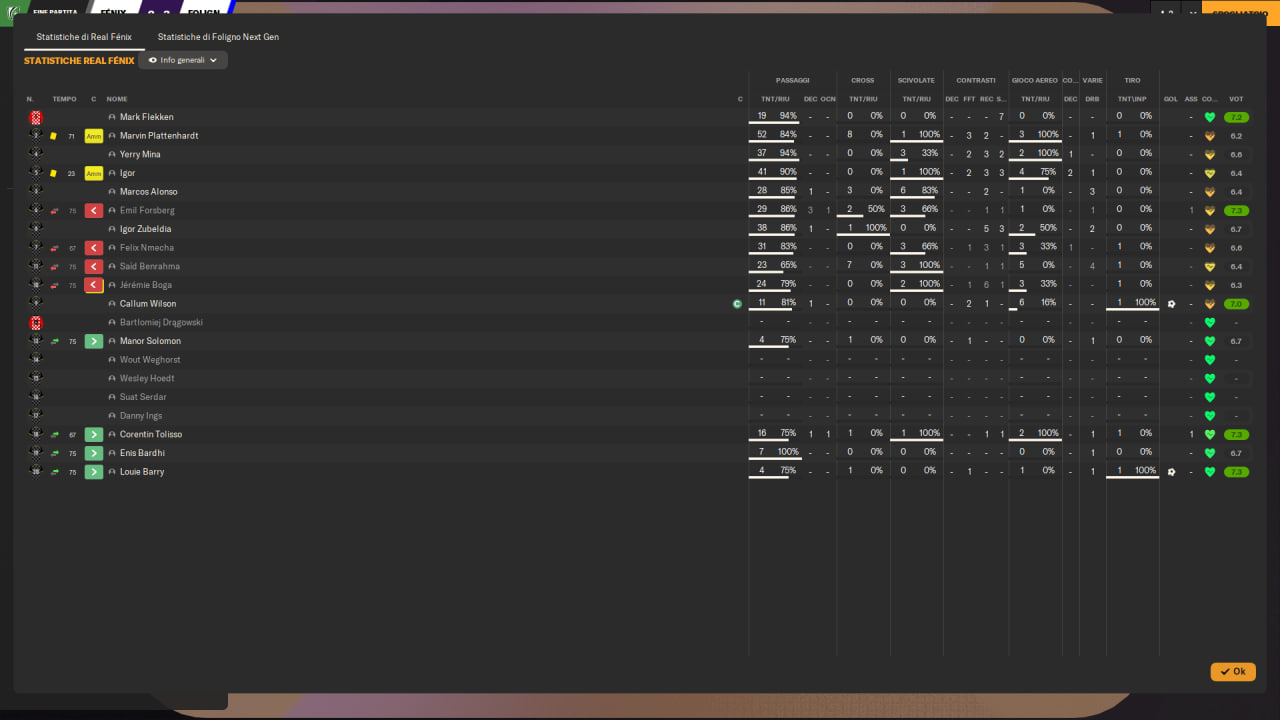Sort by TEMPO column header
Screen dimensions: 1280x720
coord(64,99)
